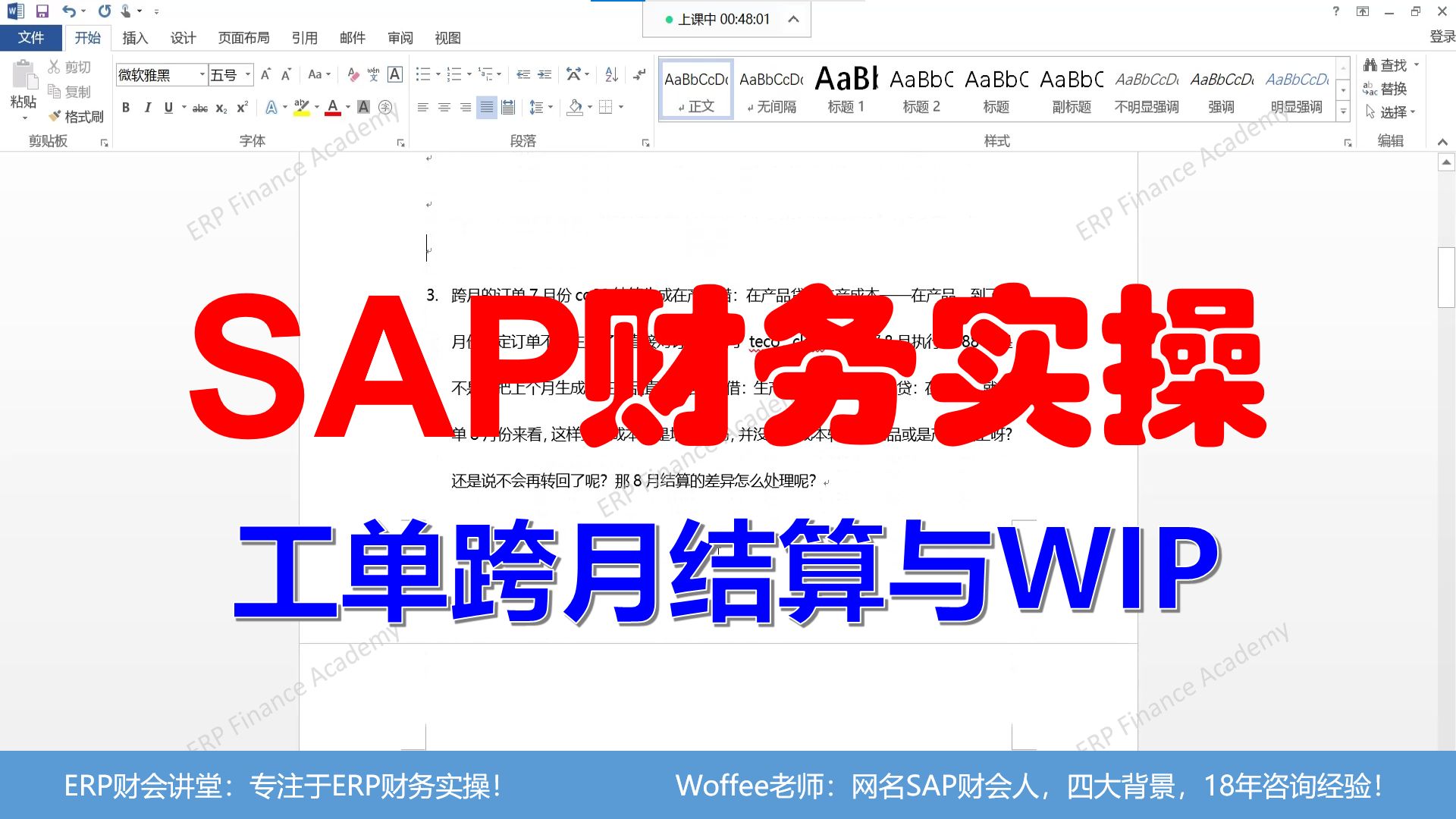Screen dimensions: 1456x819
Task: Toggle strikethrough formatting
Action: (x=200, y=108)
